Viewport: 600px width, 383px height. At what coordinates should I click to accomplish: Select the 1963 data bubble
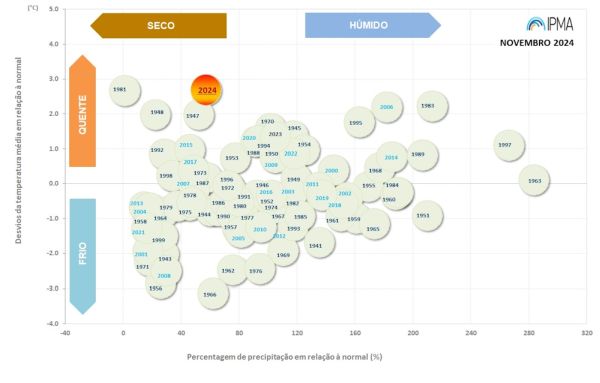(534, 180)
